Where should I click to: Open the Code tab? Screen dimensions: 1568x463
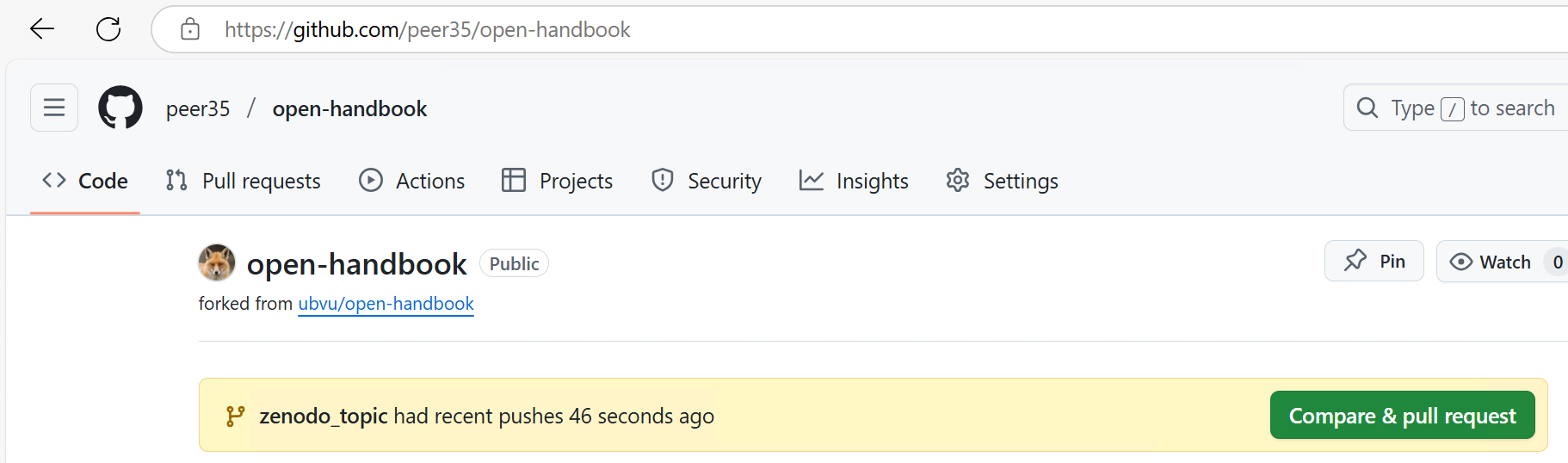click(85, 181)
